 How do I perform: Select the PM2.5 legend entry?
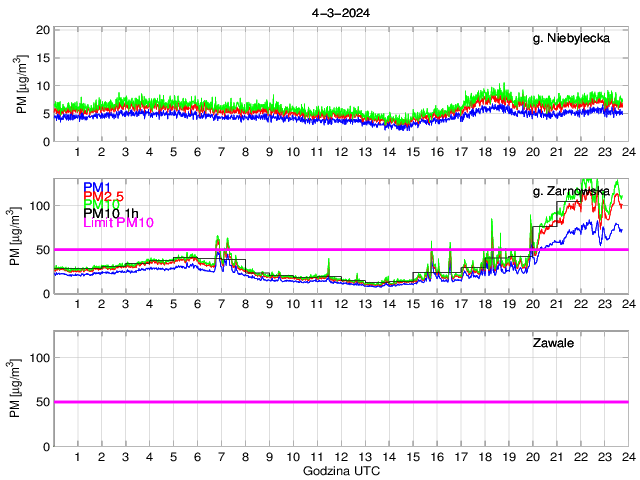104,196
